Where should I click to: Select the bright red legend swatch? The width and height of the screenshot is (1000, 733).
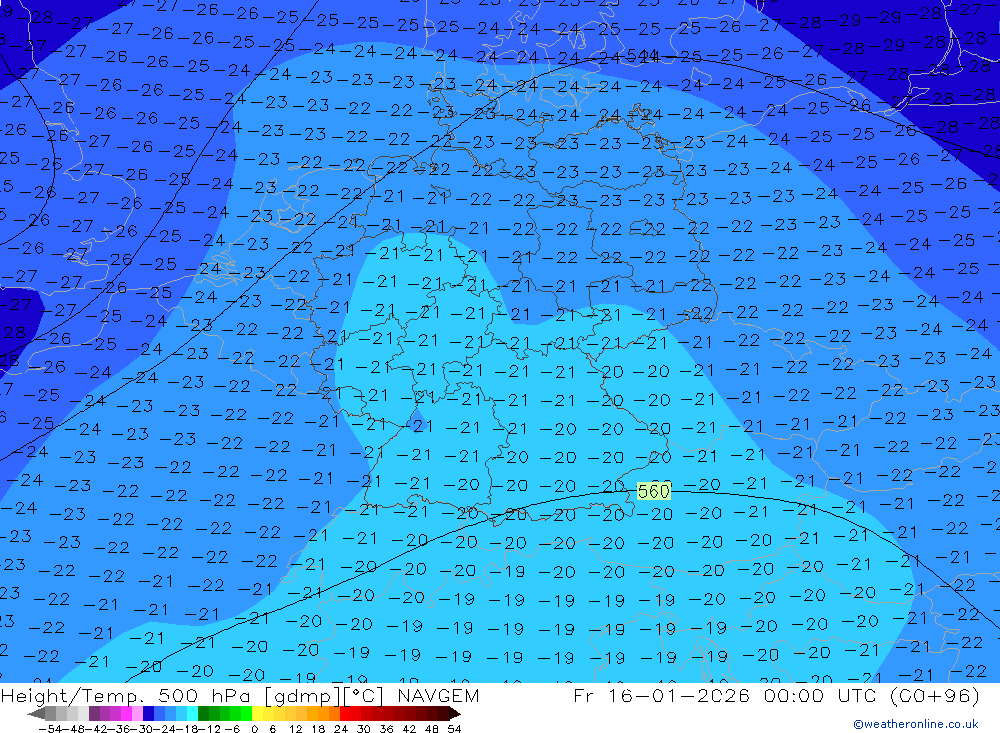pyautogui.click(x=346, y=714)
